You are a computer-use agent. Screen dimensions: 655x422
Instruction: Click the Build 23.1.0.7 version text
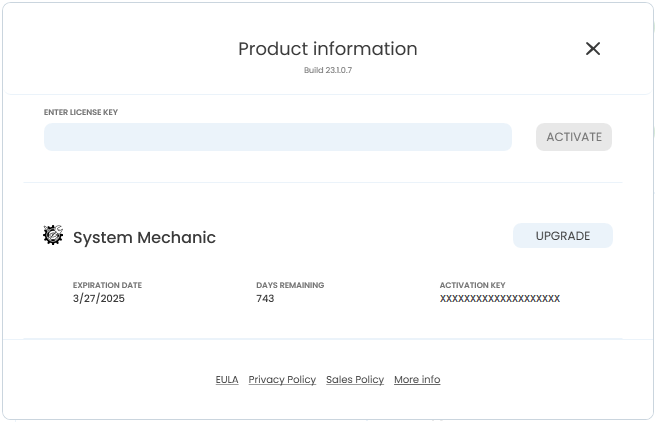point(328,70)
